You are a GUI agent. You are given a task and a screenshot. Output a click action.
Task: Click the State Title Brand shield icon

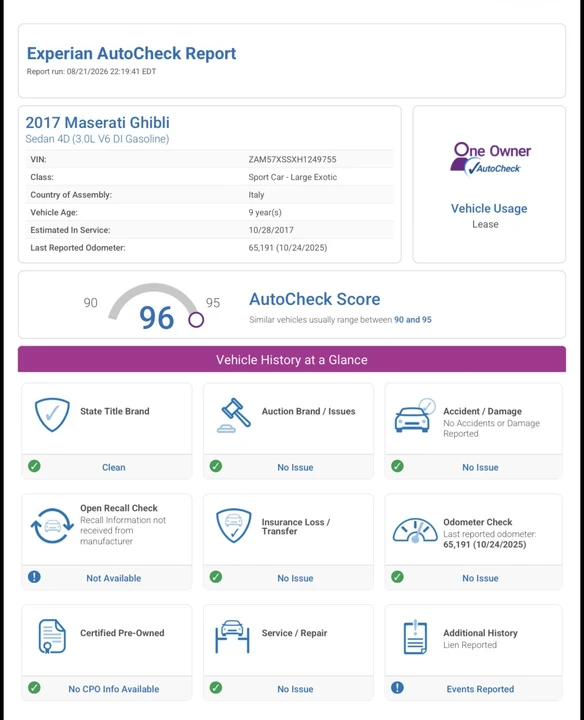52,415
